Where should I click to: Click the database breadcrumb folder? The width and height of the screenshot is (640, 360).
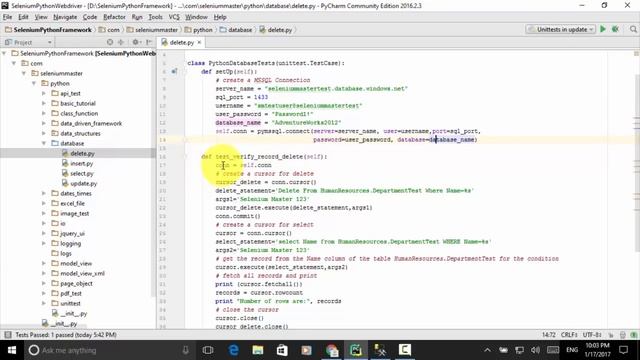point(236,30)
